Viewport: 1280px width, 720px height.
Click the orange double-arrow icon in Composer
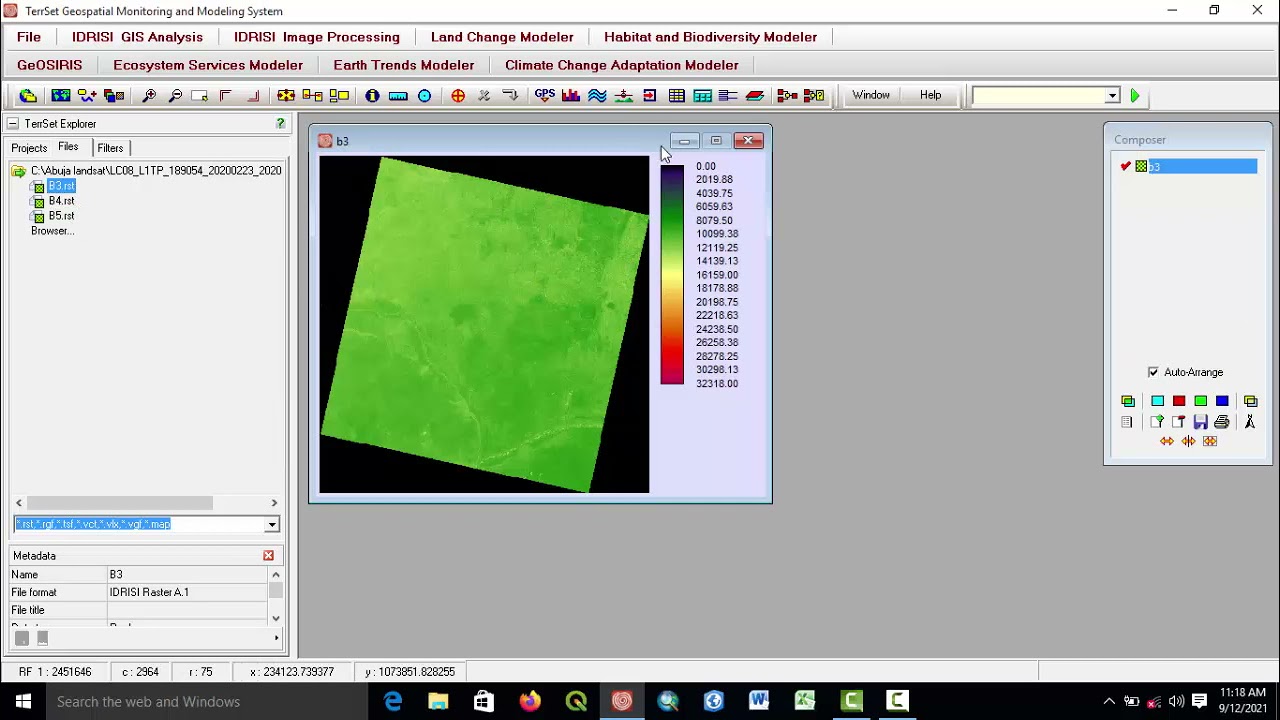1167,441
